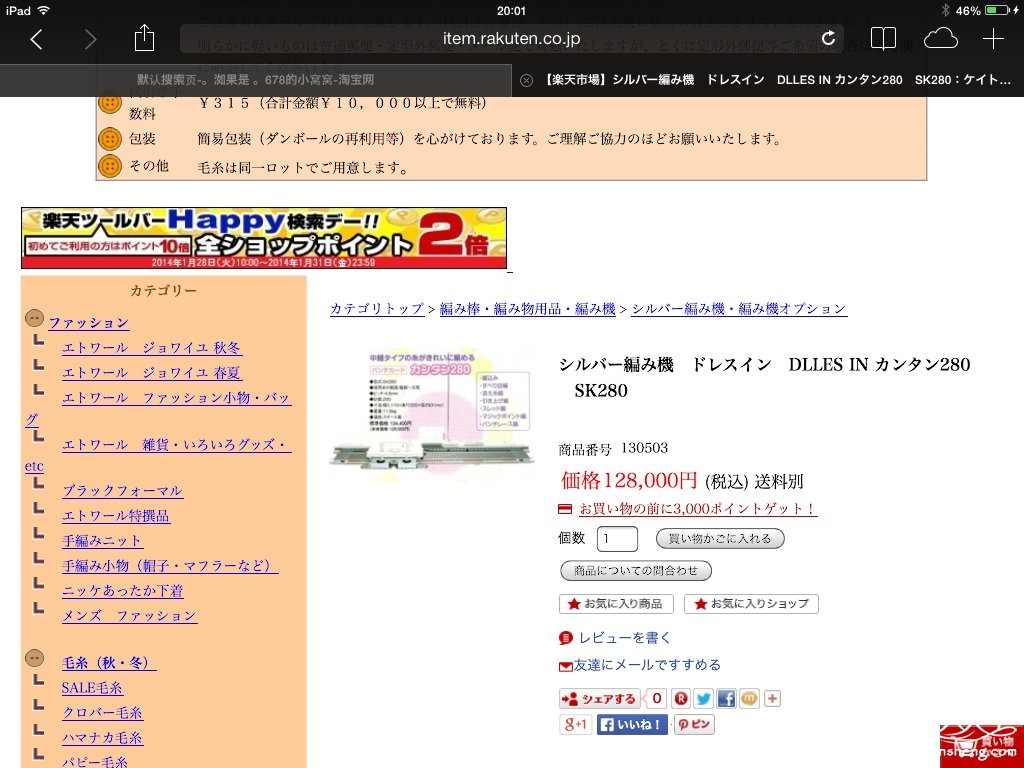
Task: Open the Happy検索デー banner
Action: pos(264,238)
